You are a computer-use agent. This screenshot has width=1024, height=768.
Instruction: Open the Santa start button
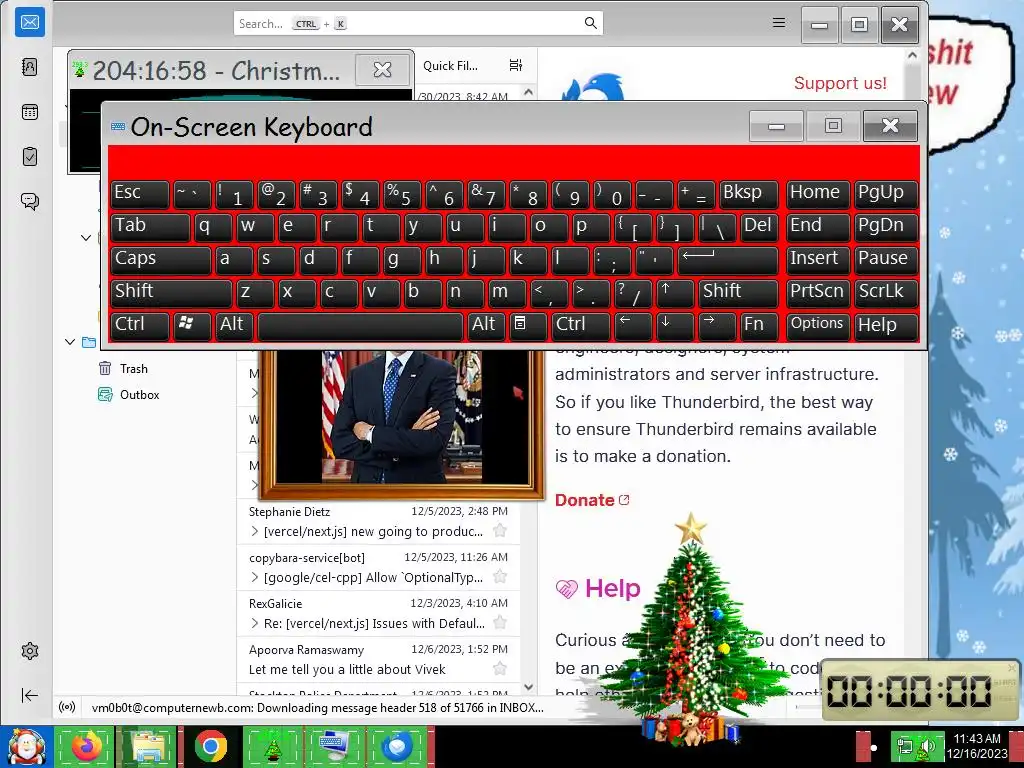point(25,746)
